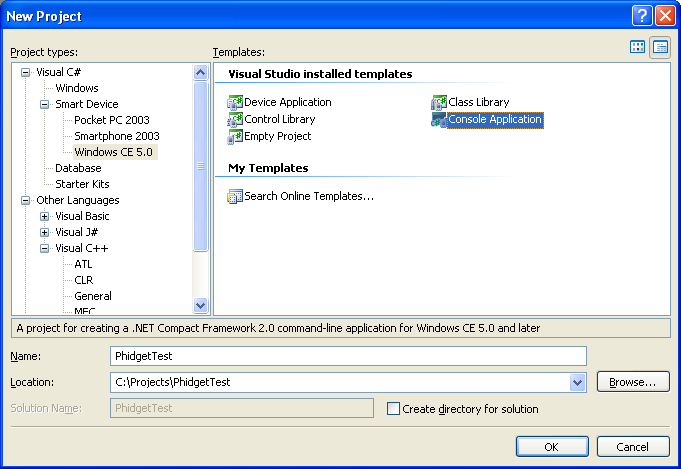The height and width of the screenshot is (469, 681).
Task: Select Pocket PC 2003 project type
Action: tap(110, 120)
